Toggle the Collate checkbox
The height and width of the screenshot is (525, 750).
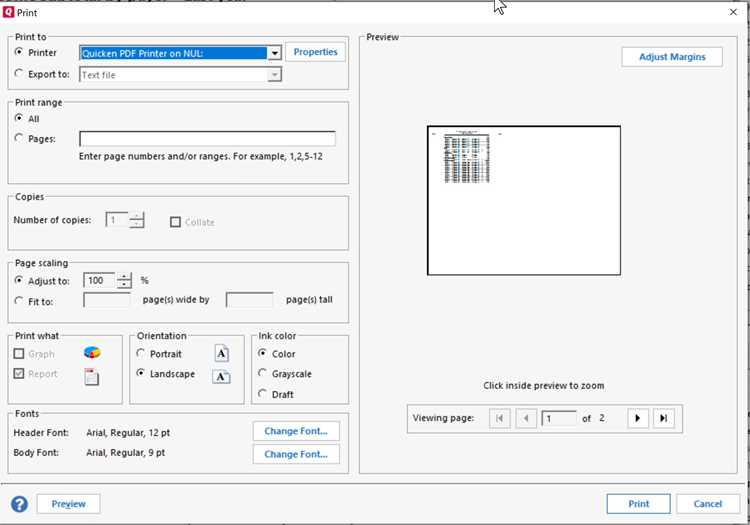click(176, 222)
